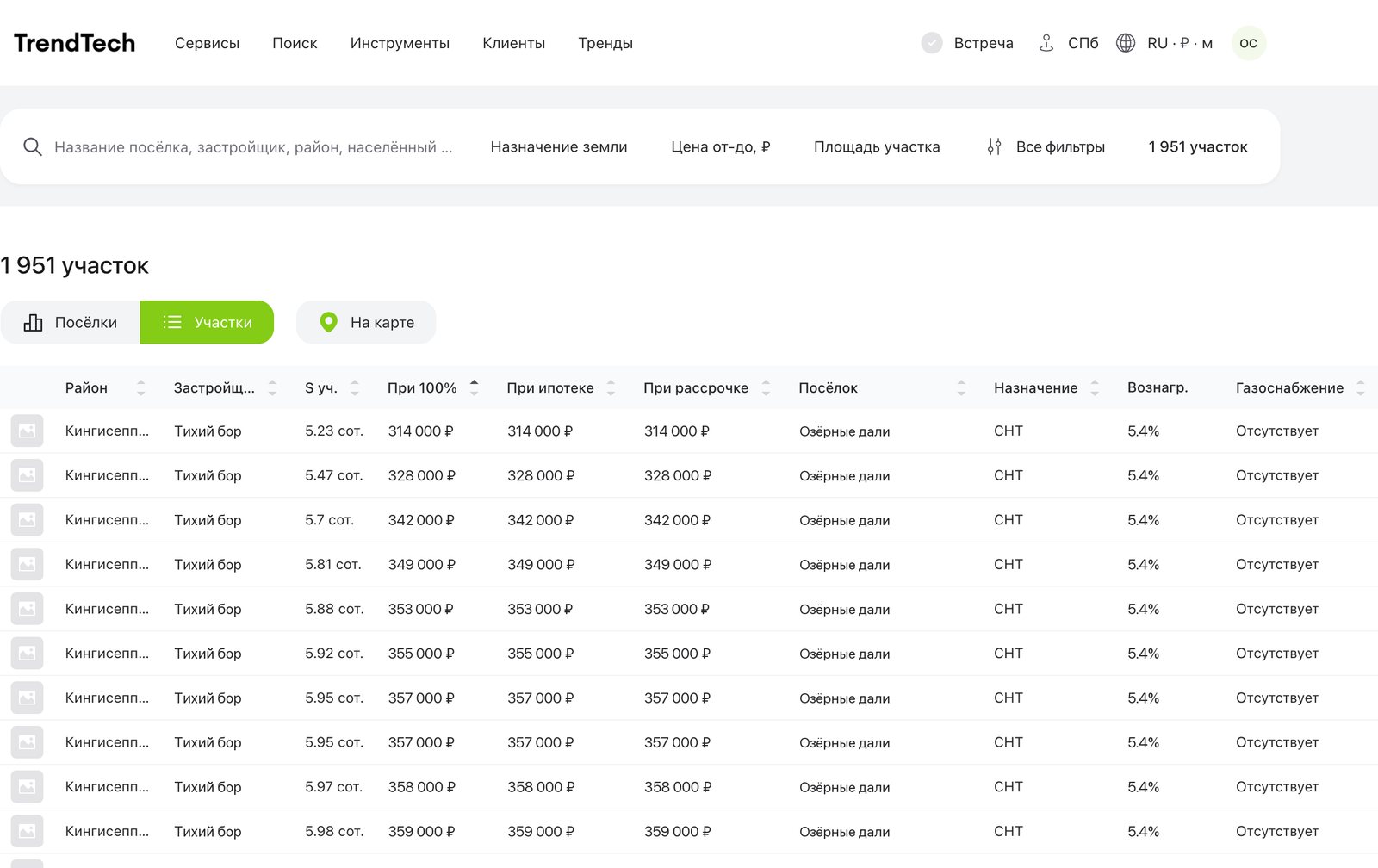Show results На карте

point(366,322)
